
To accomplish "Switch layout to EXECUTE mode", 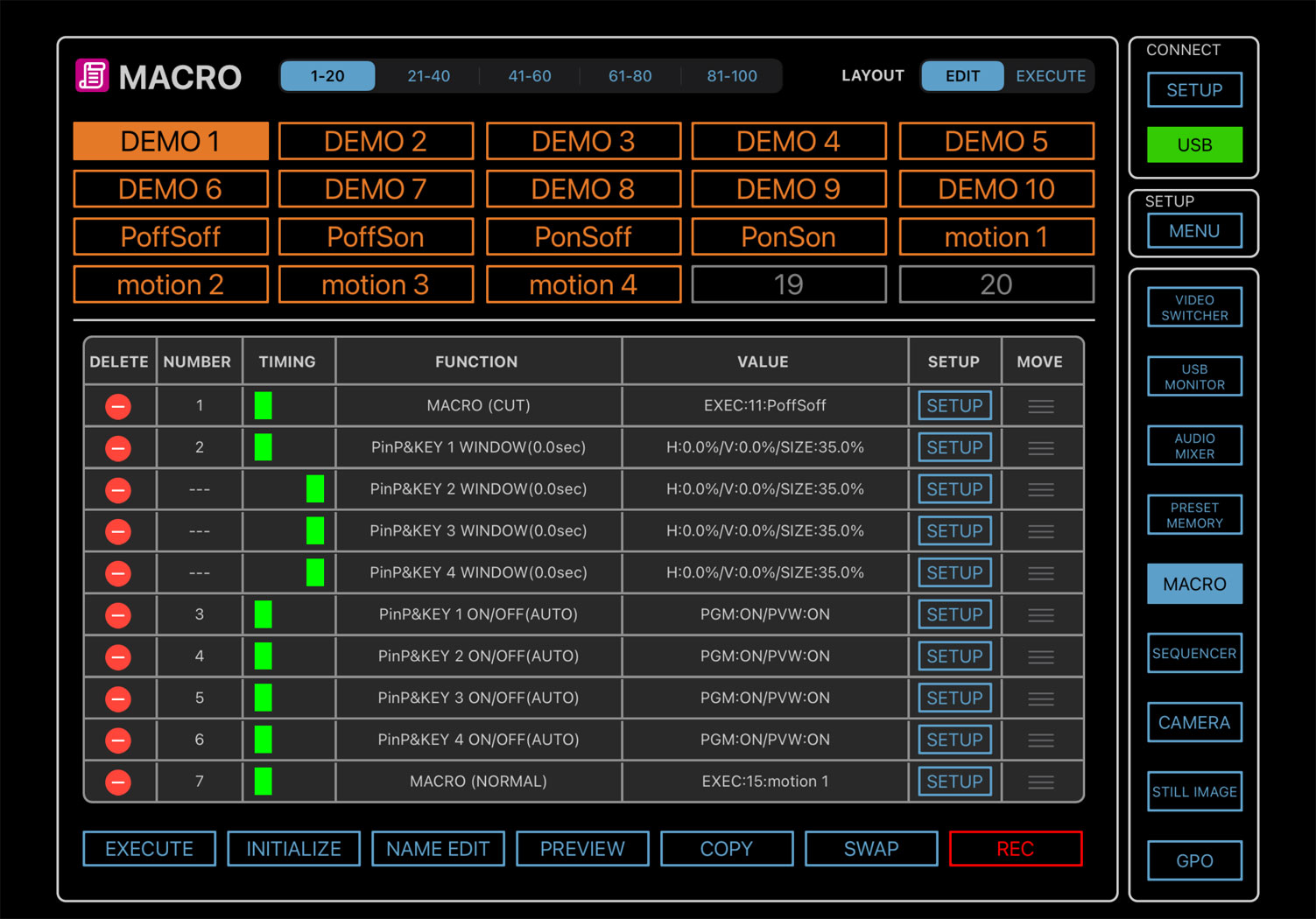I will (1050, 76).
